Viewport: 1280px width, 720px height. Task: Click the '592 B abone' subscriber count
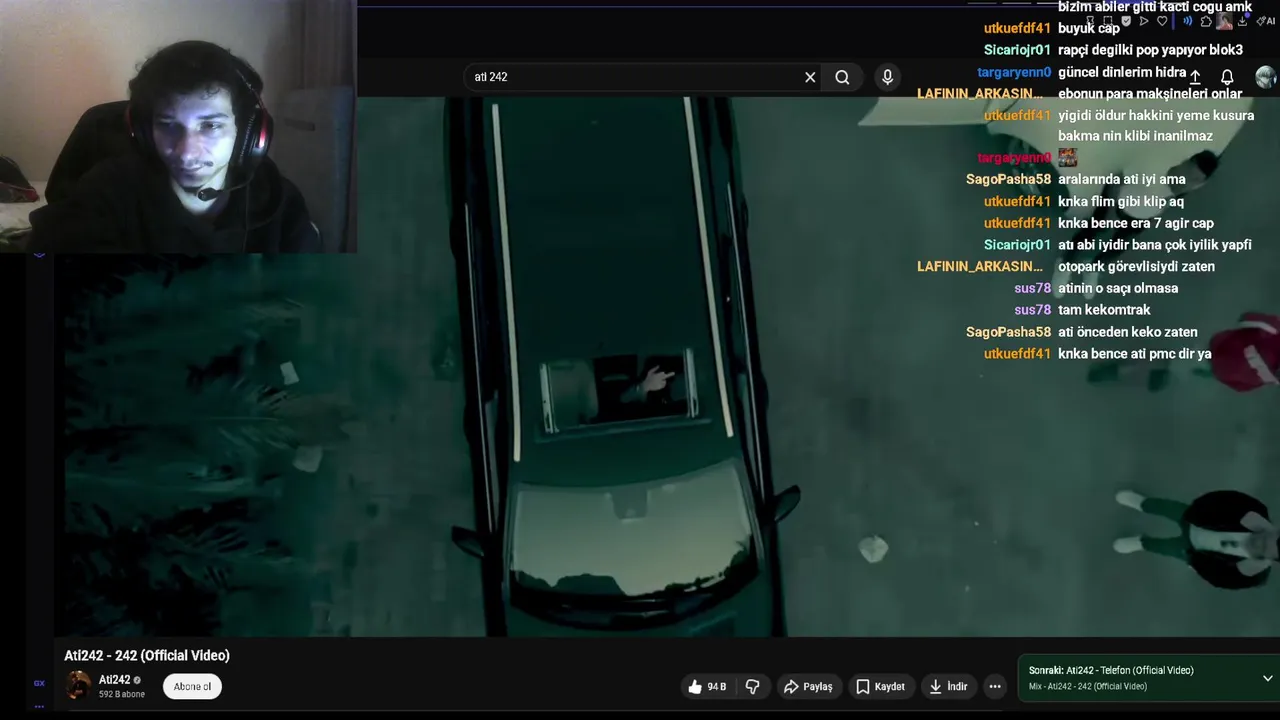[122, 694]
